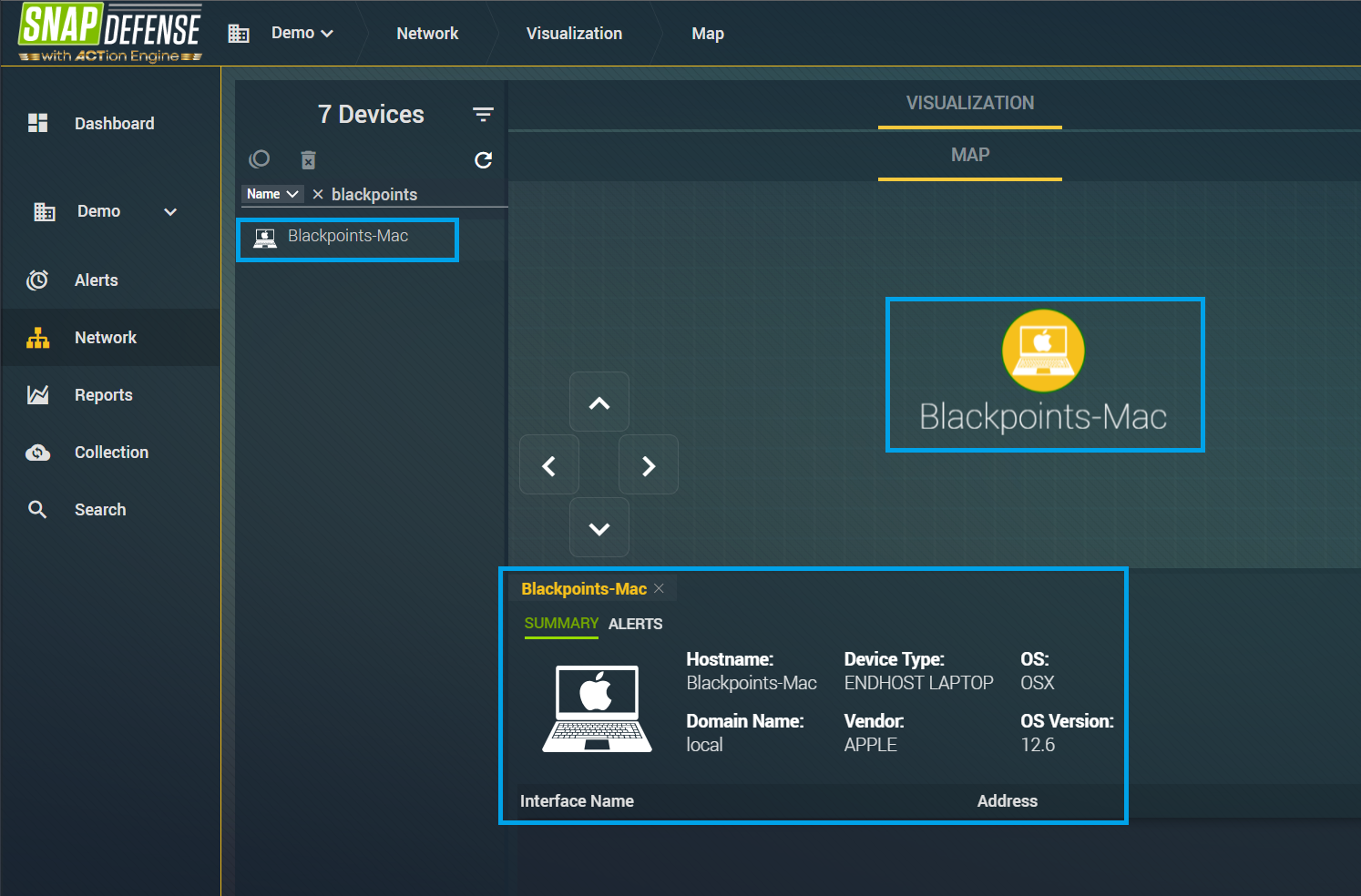Select the yellow Blackpoints-Mac map node
Screen dimensions: 1361x896
point(1043,351)
